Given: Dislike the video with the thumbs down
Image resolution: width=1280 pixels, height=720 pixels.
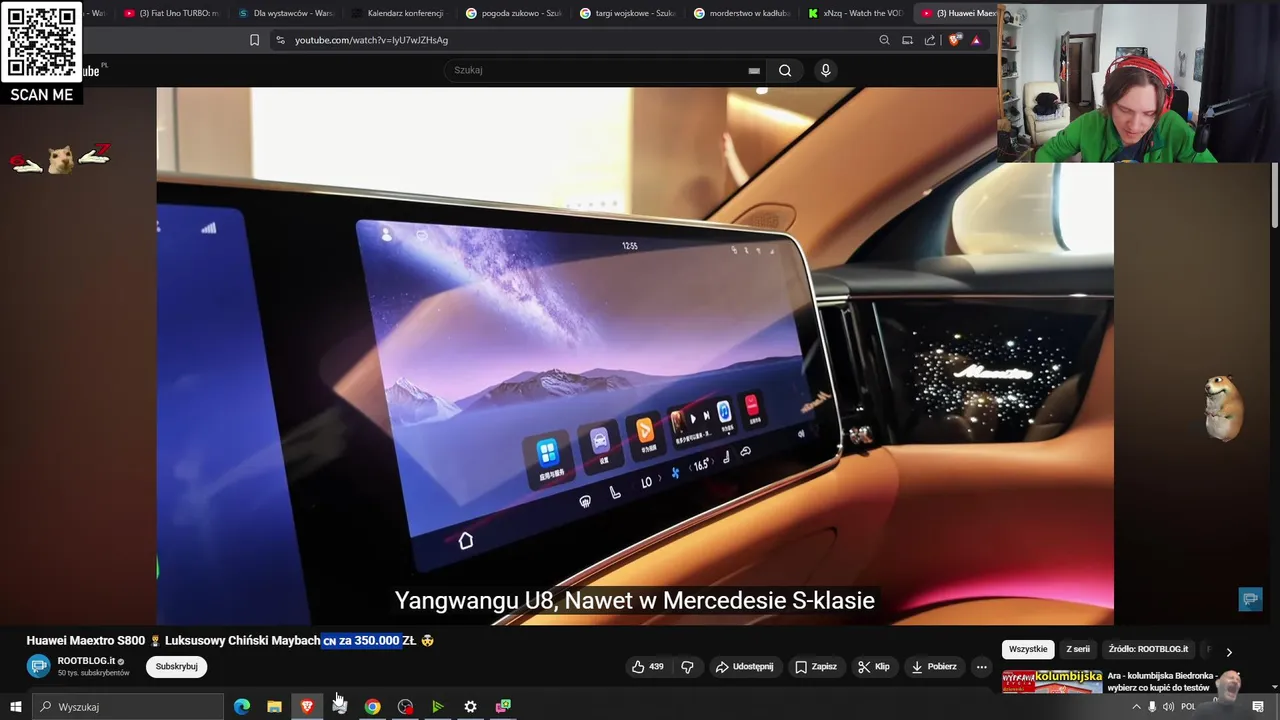Looking at the screenshot, I should tap(687, 667).
